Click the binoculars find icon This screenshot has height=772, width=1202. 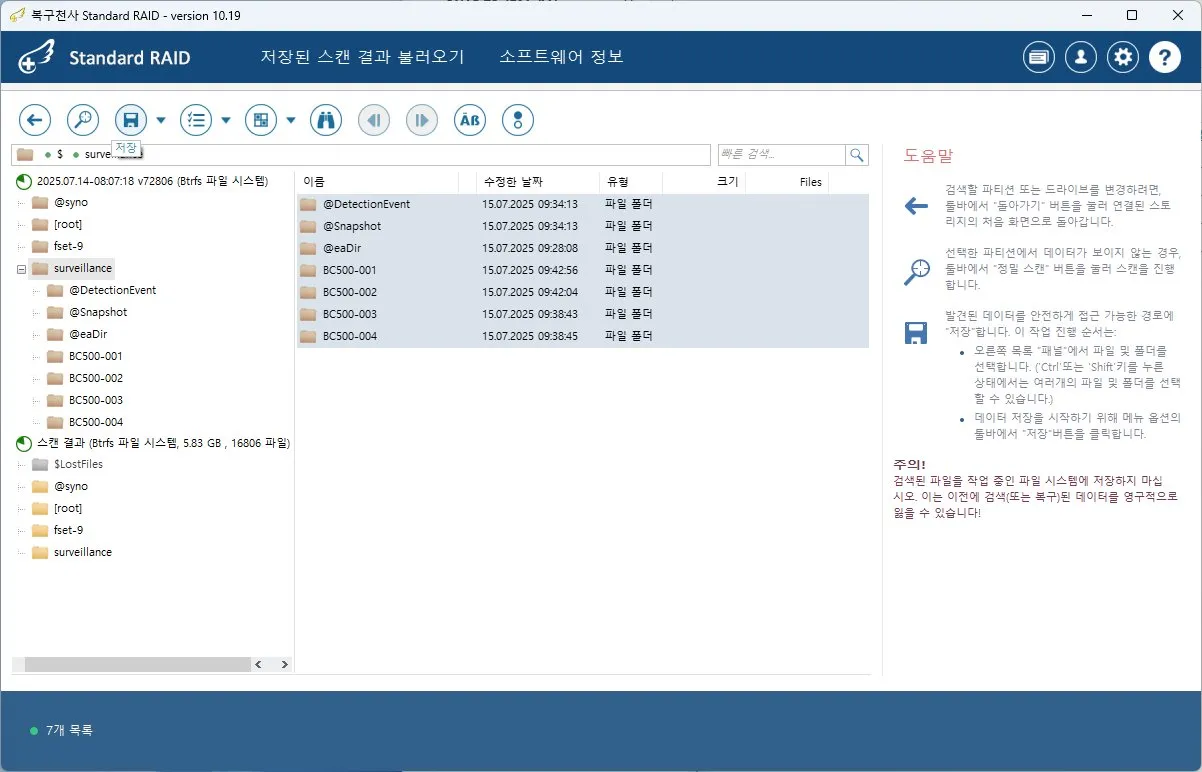click(x=326, y=120)
